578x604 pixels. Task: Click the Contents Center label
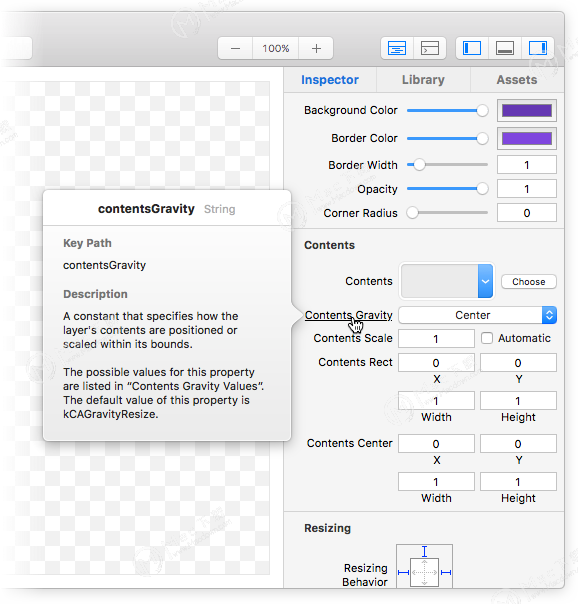350,443
